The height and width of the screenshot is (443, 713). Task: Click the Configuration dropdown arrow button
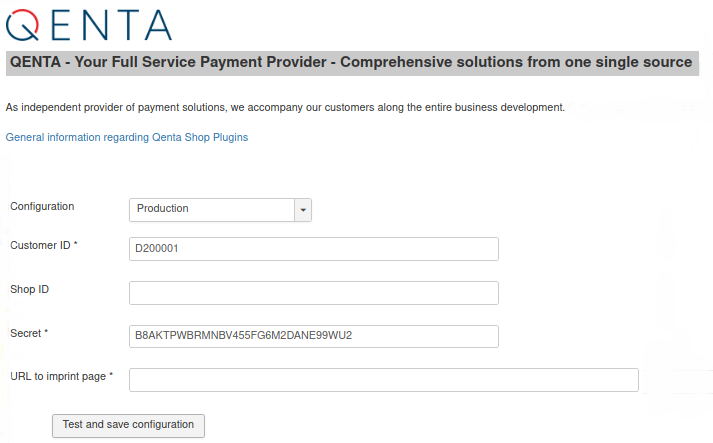(x=303, y=210)
